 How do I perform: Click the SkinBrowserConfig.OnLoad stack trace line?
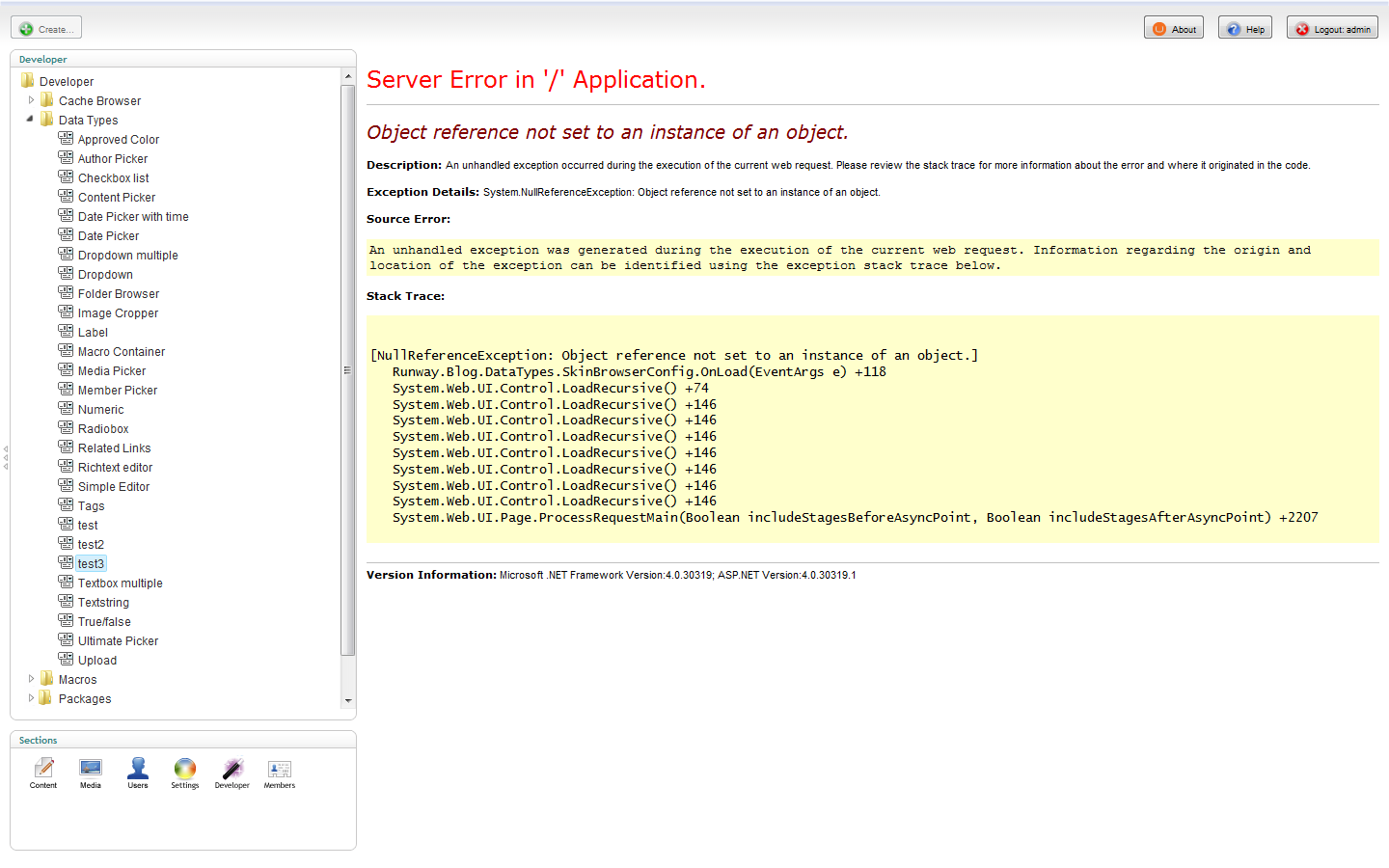[x=639, y=372]
